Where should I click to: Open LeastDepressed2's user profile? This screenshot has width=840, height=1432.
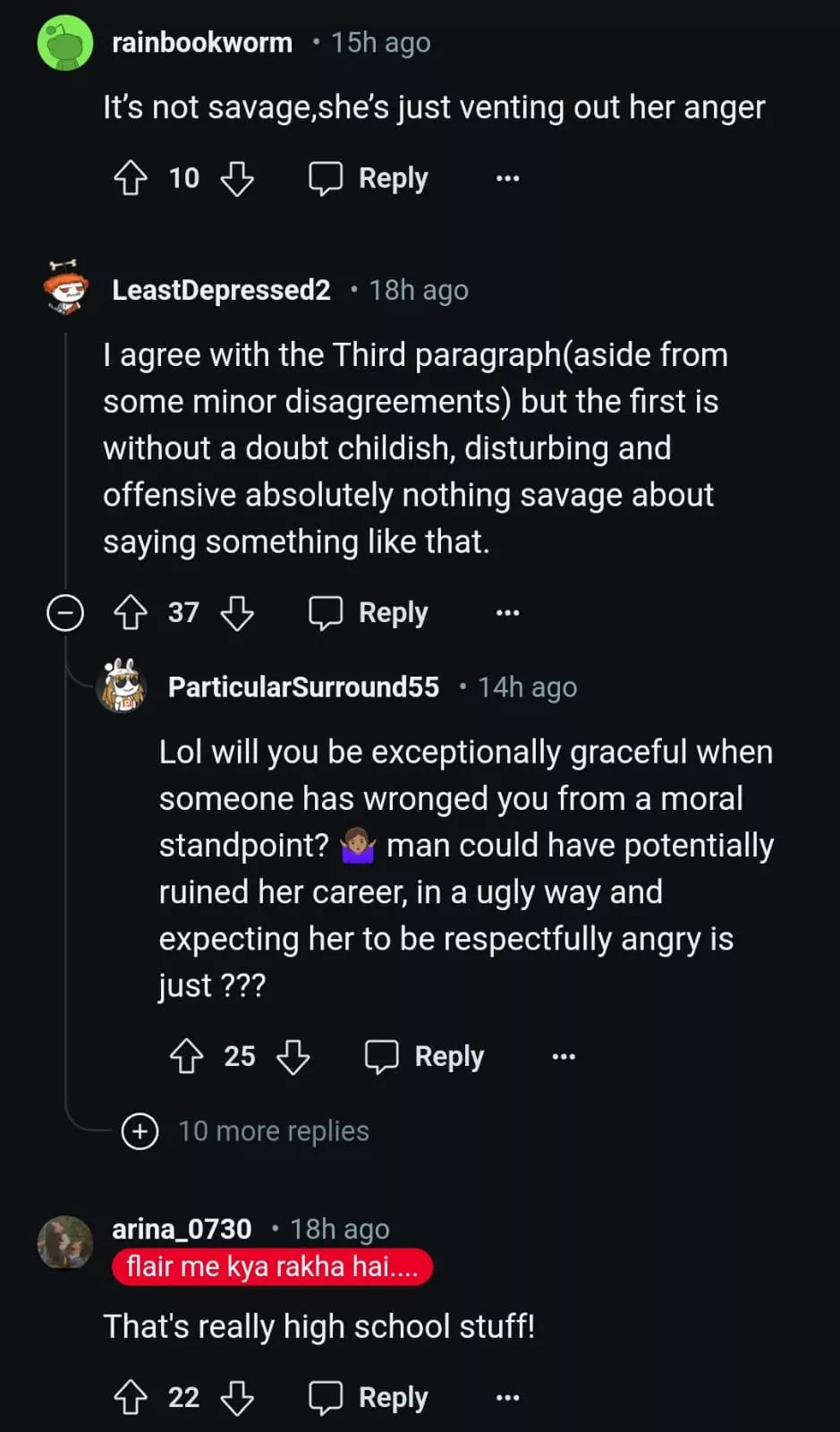(221, 290)
